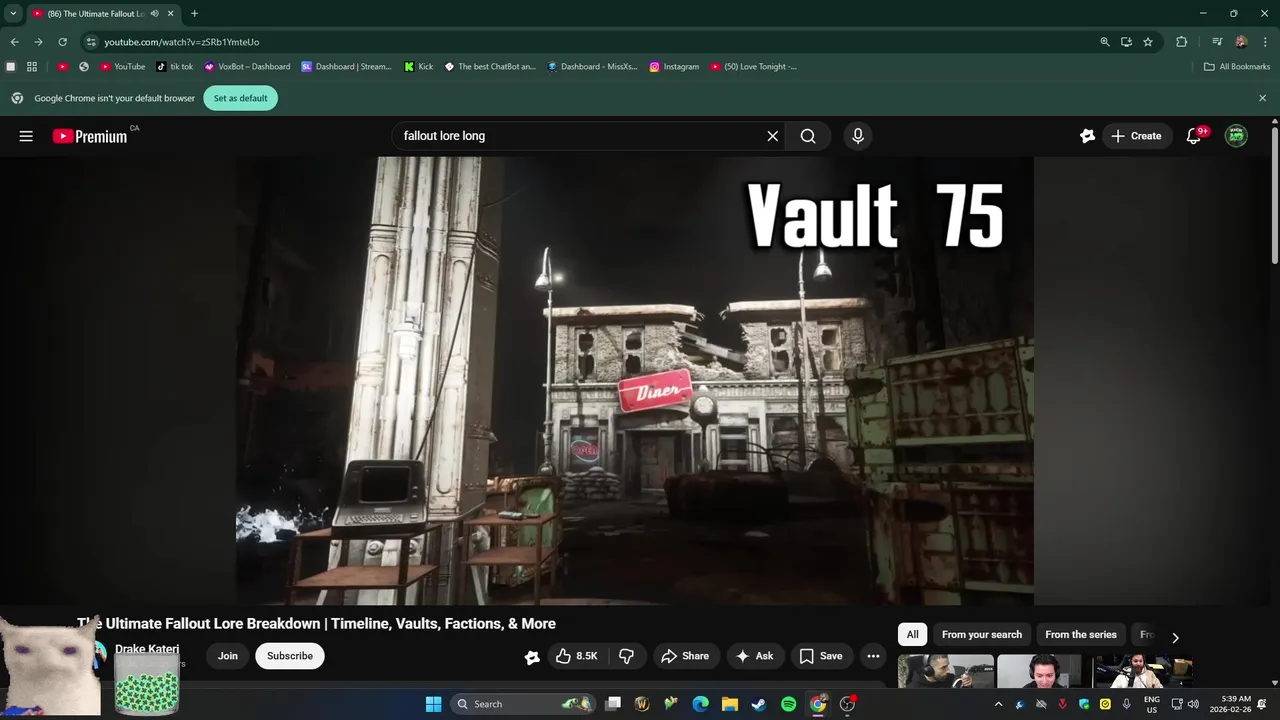Screen dimensions: 1280x720
Task: Open the Dashboard | Stream... bookmark
Action: point(347,67)
